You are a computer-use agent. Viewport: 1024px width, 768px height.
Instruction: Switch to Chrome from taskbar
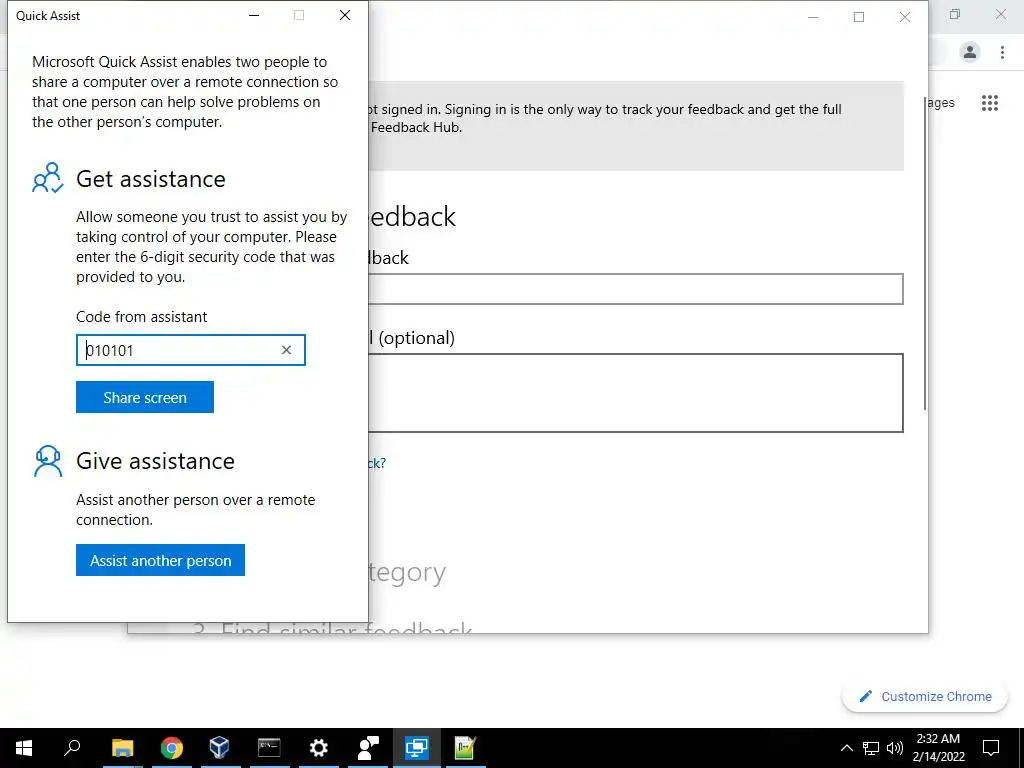coord(172,748)
